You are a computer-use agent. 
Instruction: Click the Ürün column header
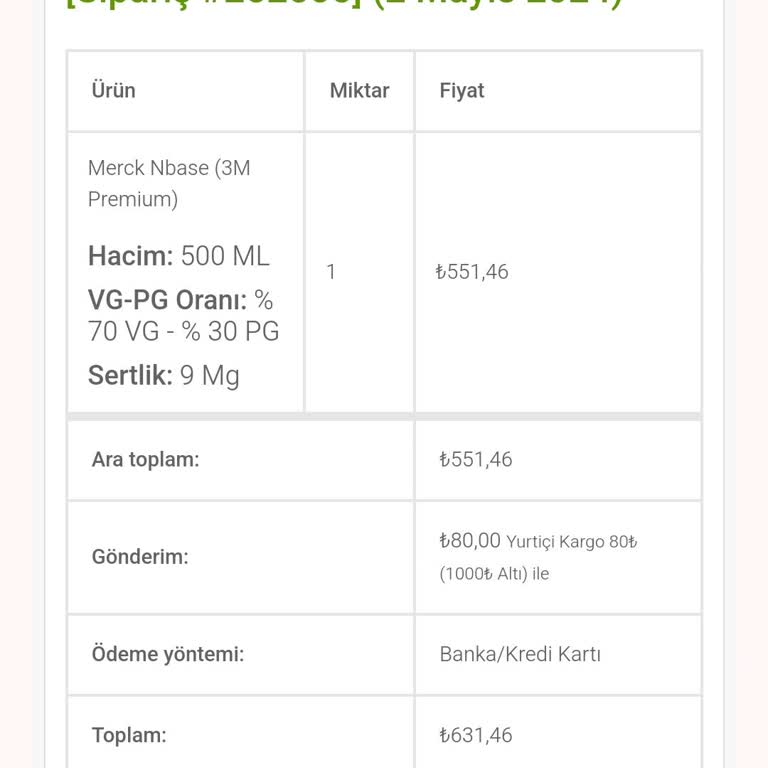pos(113,90)
